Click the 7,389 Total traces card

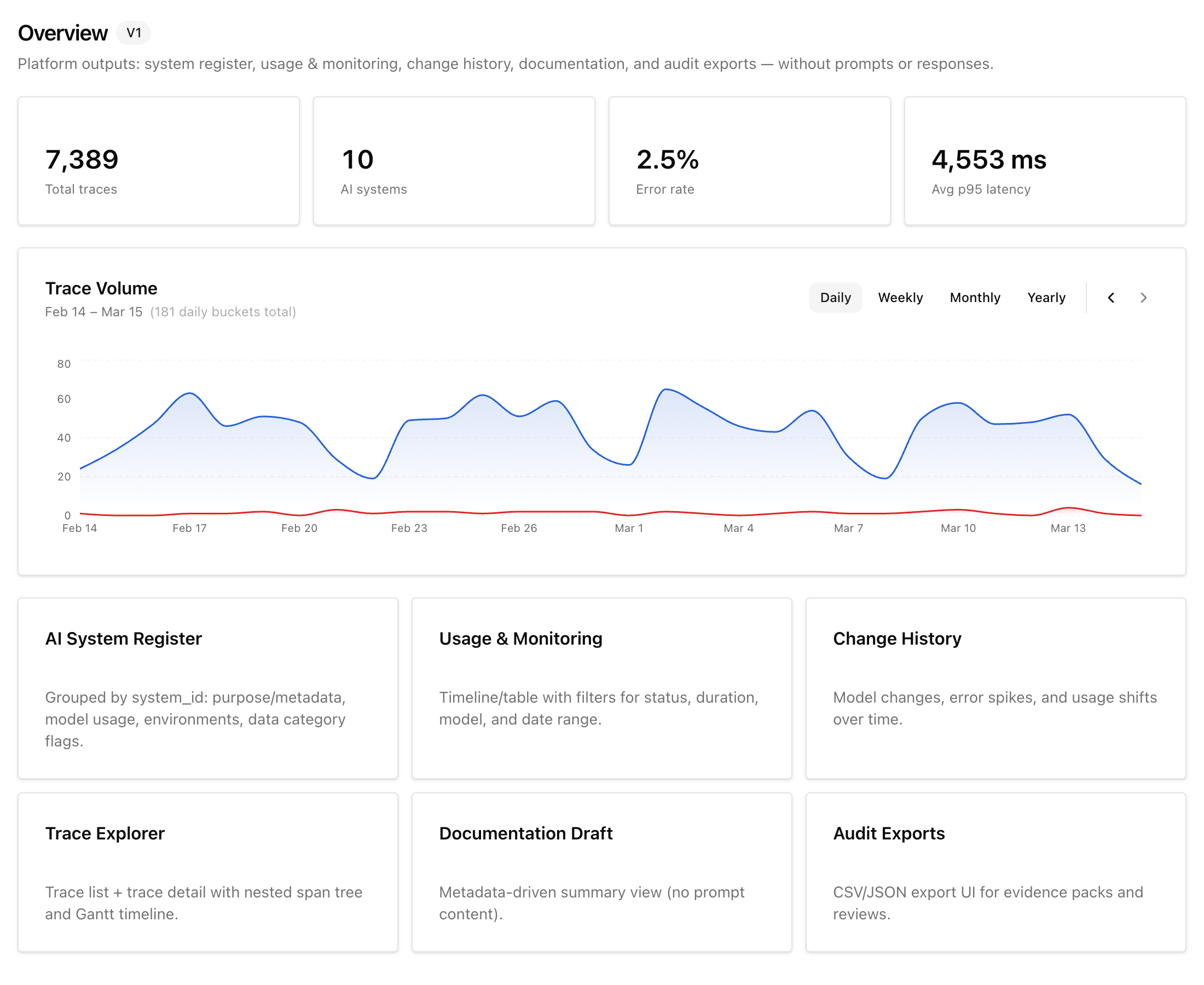coord(158,161)
